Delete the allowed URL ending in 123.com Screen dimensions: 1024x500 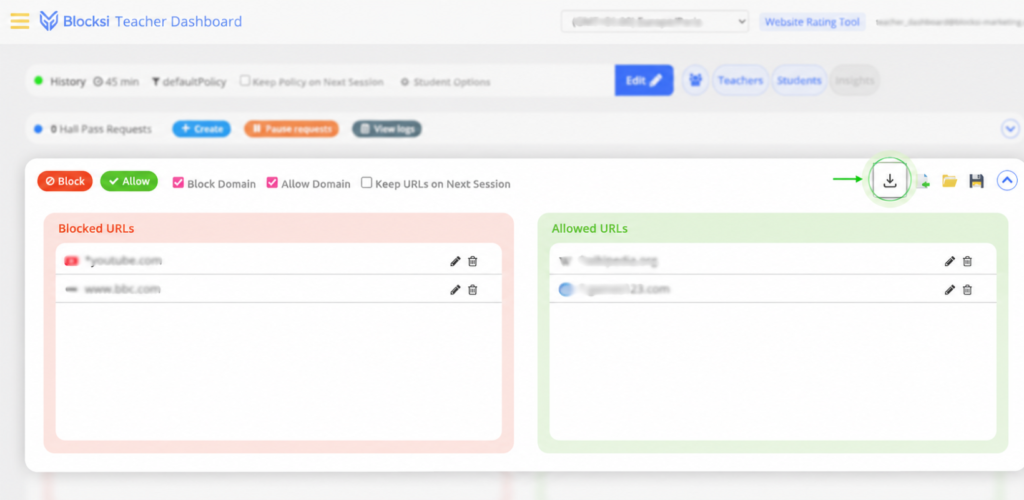(x=967, y=290)
